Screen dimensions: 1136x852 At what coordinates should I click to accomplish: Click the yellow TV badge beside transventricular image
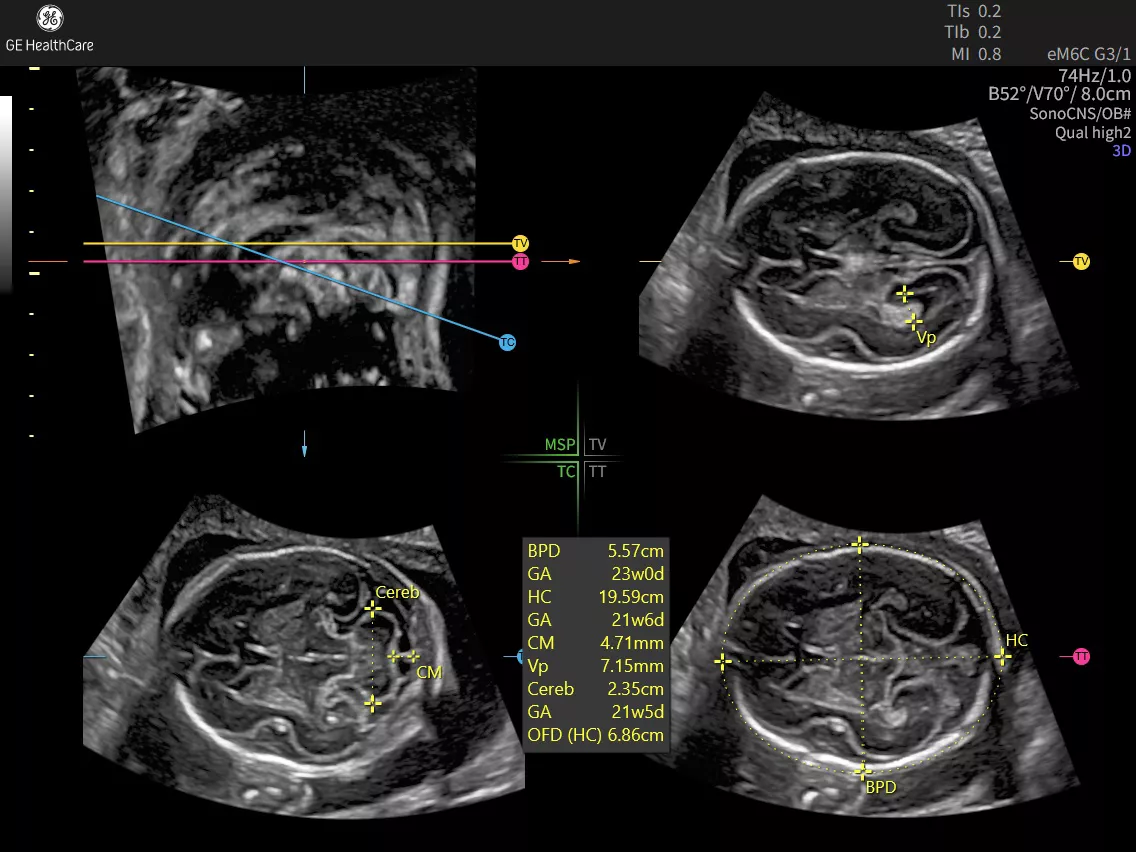coord(1081,261)
